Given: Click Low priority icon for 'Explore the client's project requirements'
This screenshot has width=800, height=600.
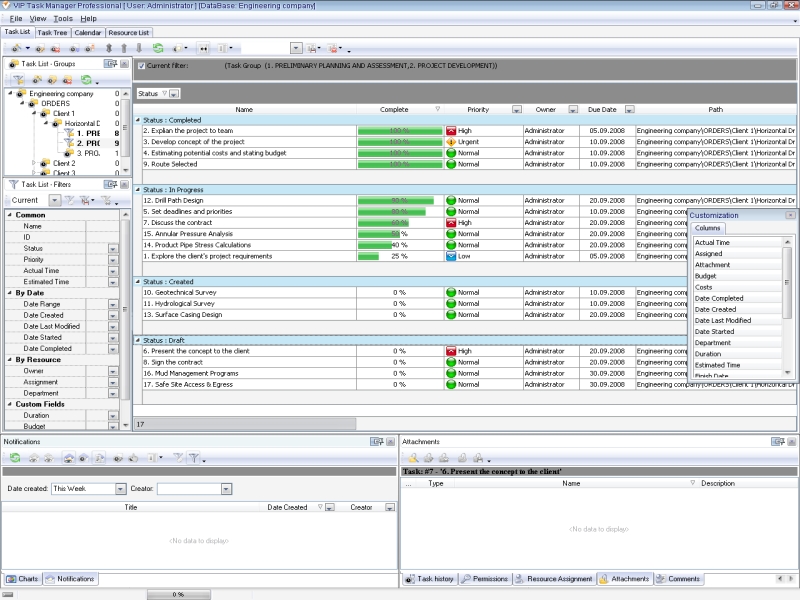Looking at the screenshot, I should [451, 256].
